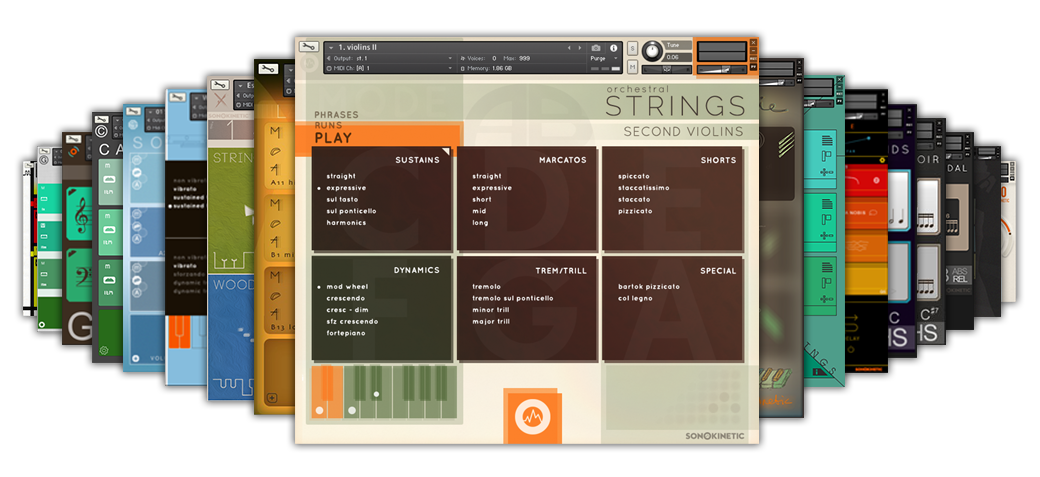Select major trill in TREM/TRILL
Screen dimensions: 1040x477
pos(491,322)
